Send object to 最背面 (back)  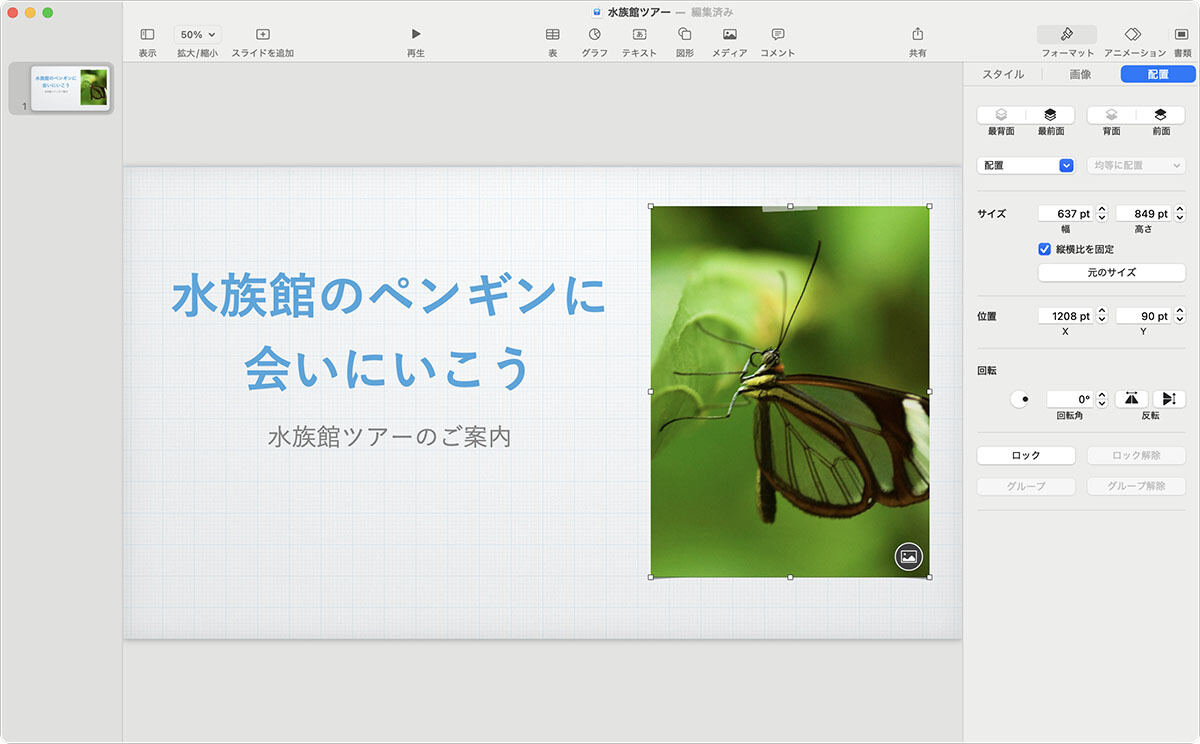coord(1001,115)
